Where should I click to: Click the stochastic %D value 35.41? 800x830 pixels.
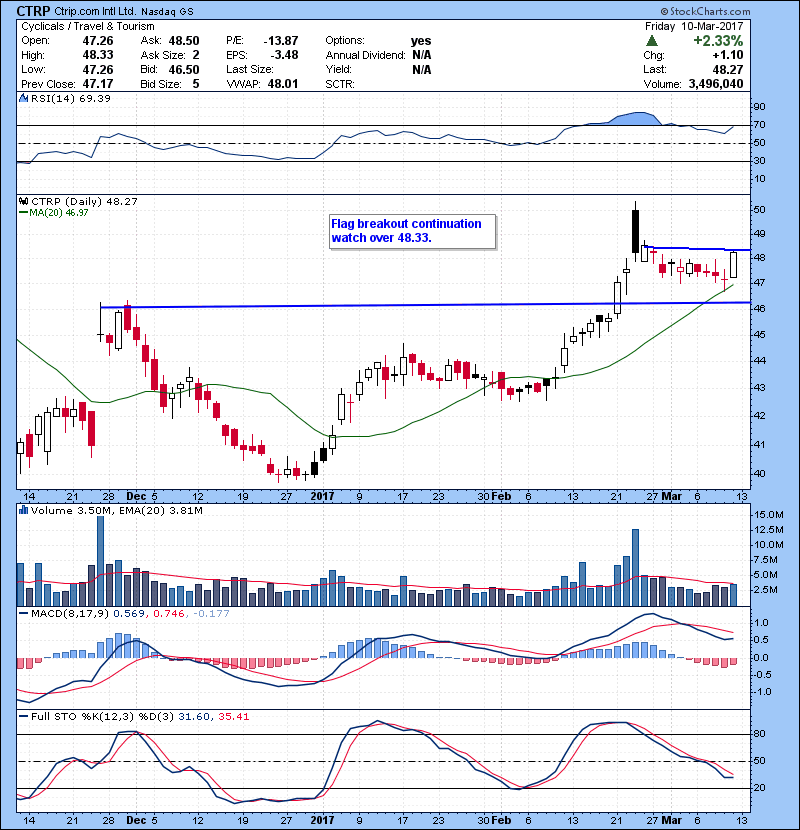233,717
